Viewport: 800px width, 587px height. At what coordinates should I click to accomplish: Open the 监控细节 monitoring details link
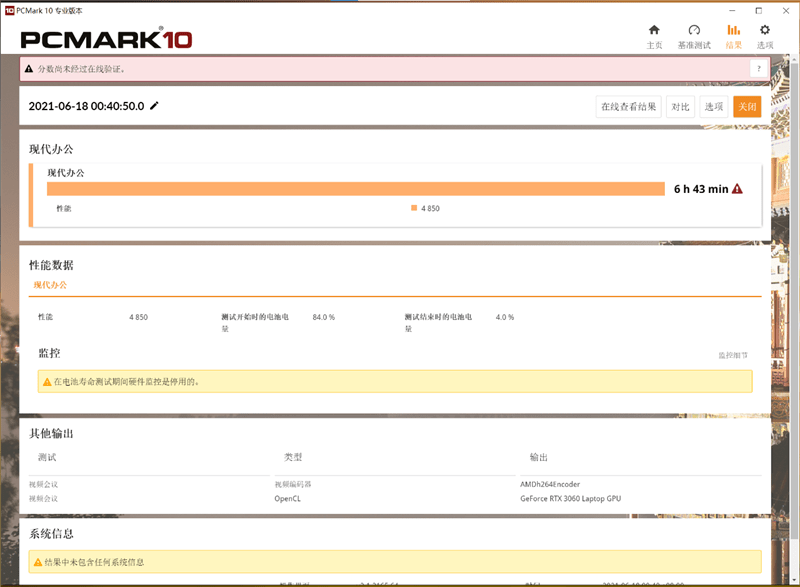point(732,355)
